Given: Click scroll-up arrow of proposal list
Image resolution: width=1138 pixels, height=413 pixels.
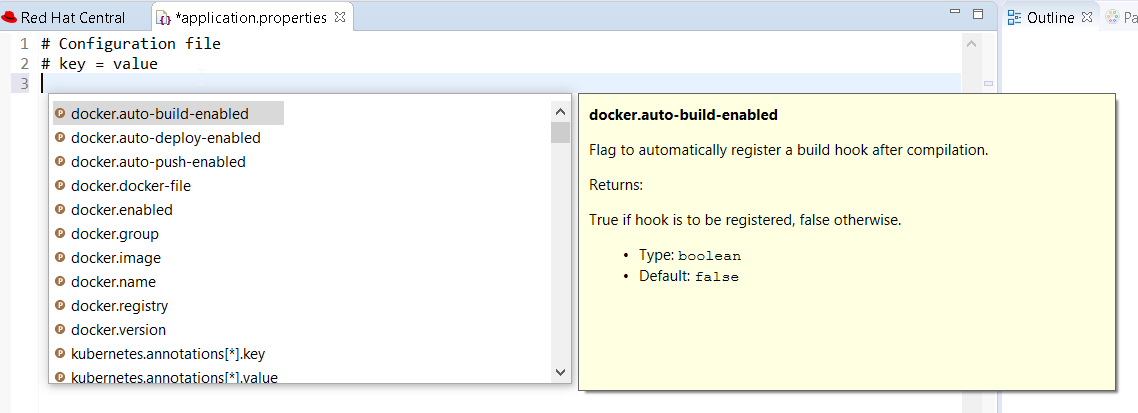Looking at the screenshot, I should click(x=560, y=112).
